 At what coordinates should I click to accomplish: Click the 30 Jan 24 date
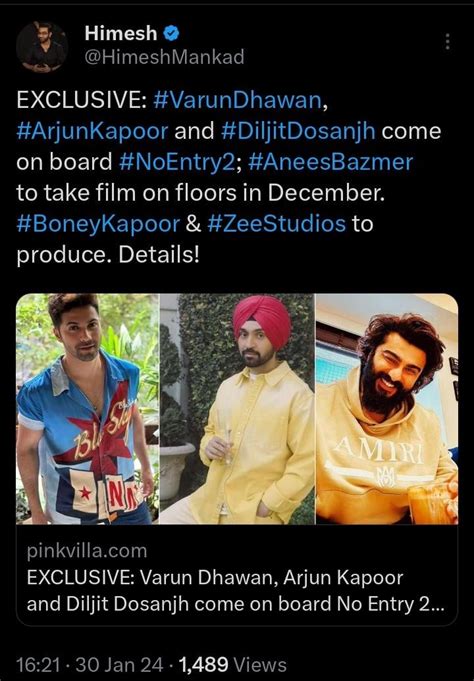tap(119, 664)
